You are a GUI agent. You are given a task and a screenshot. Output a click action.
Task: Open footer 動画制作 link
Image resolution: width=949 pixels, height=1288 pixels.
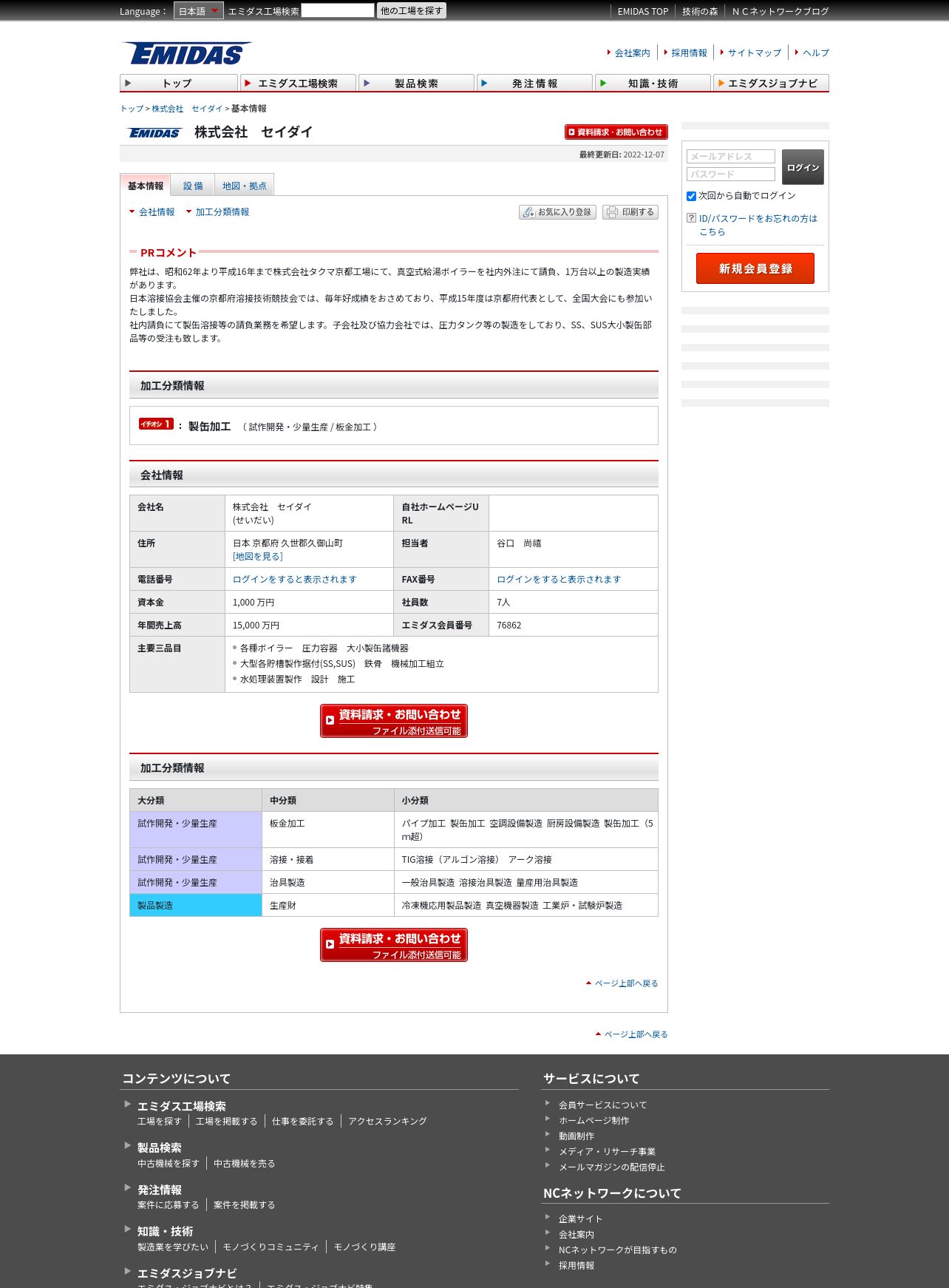click(x=576, y=1136)
